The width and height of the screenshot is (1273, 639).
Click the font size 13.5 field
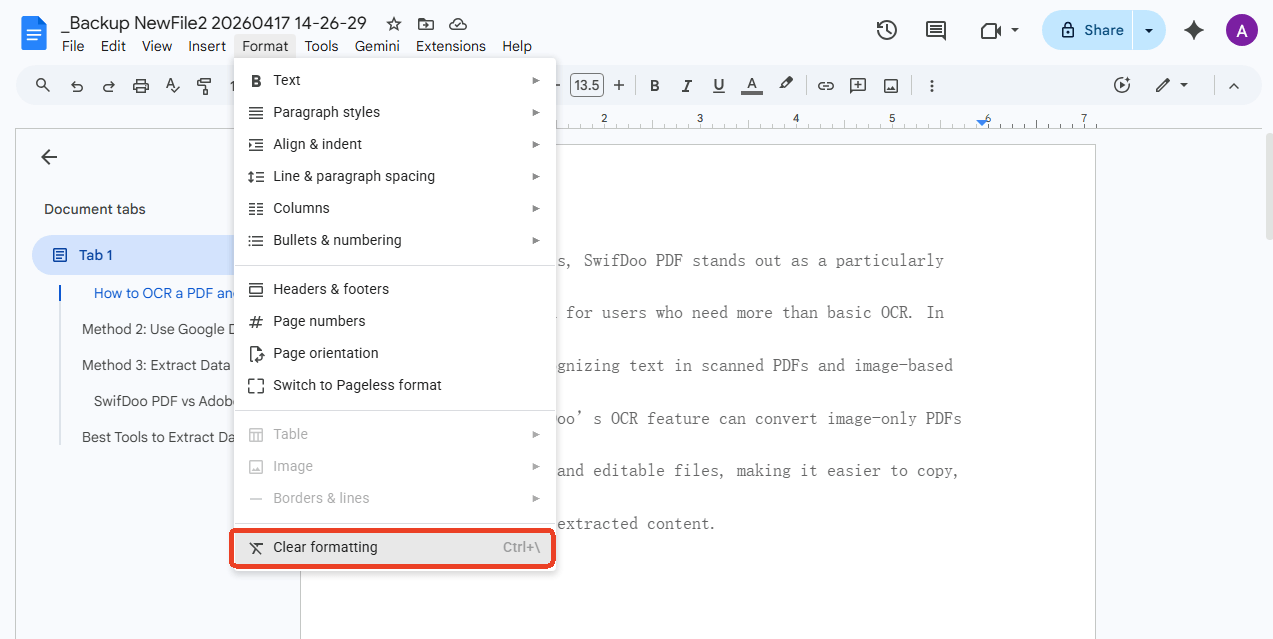click(587, 86)
